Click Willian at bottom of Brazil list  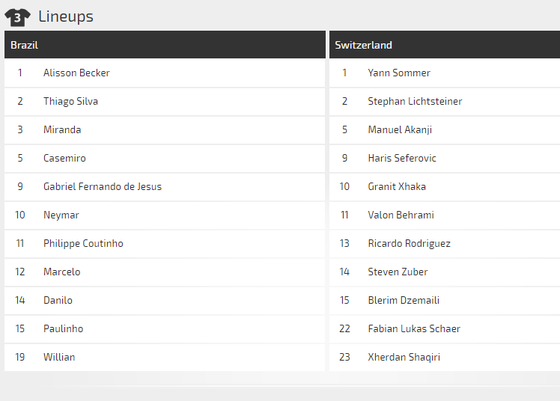(x=59, y=357)
